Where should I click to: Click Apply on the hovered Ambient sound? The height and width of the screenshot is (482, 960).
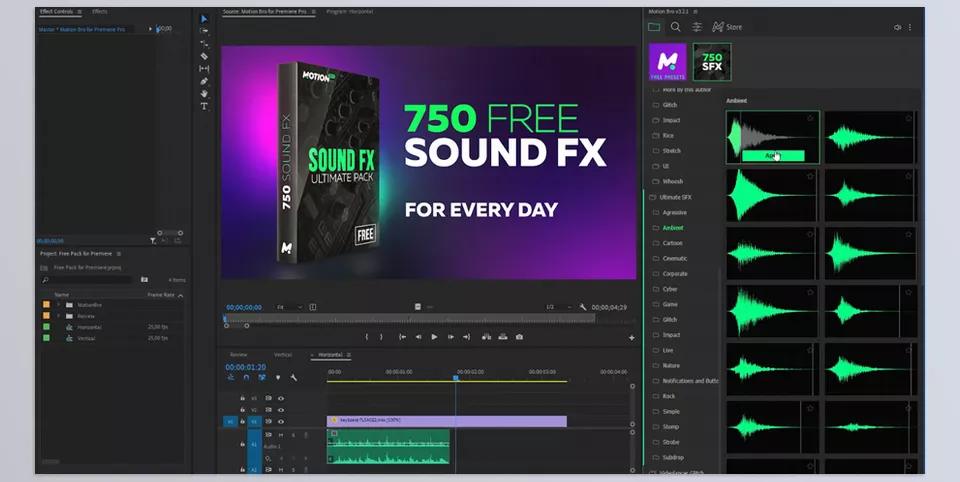[x=773, y=156]
